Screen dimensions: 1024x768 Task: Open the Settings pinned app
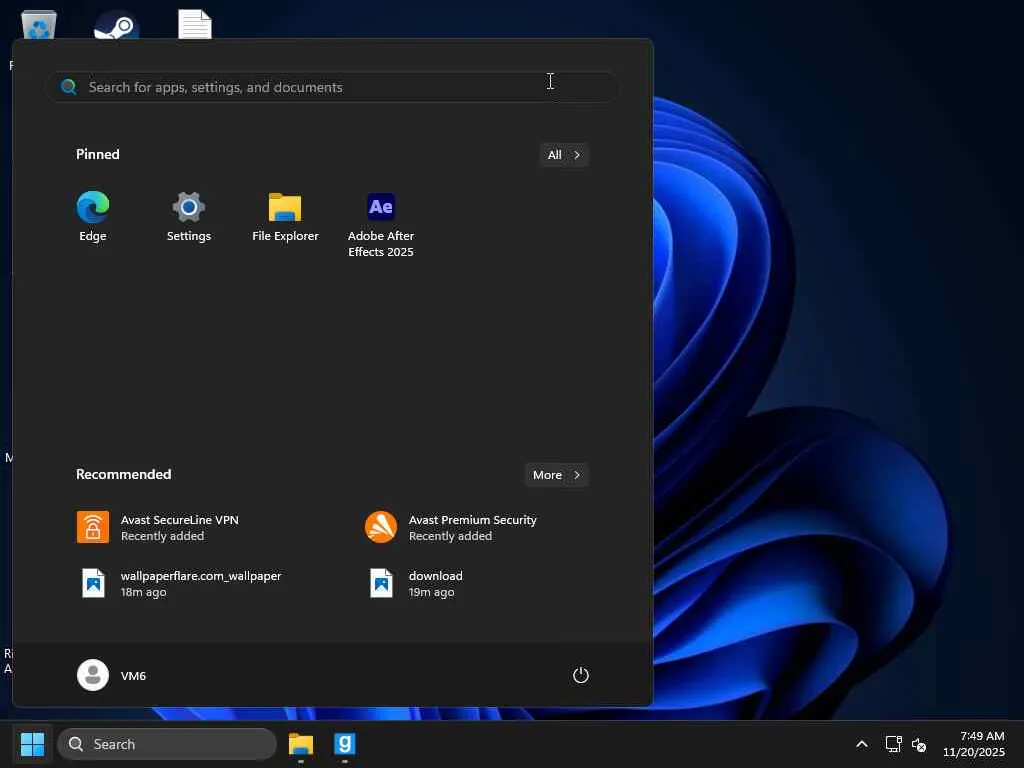(x=189, y=217)
